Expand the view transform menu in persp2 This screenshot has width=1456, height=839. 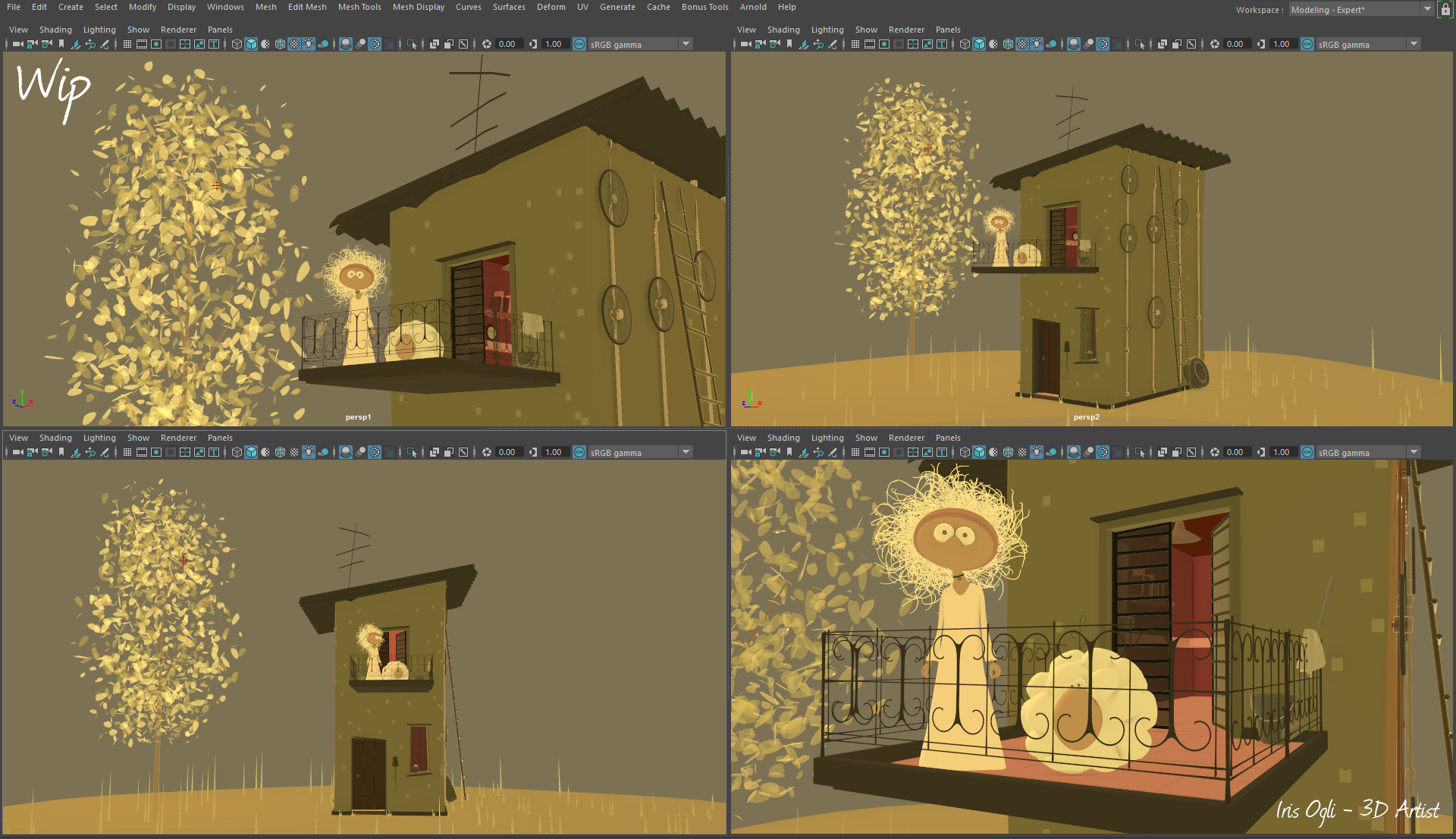[x=1414, y=44]
